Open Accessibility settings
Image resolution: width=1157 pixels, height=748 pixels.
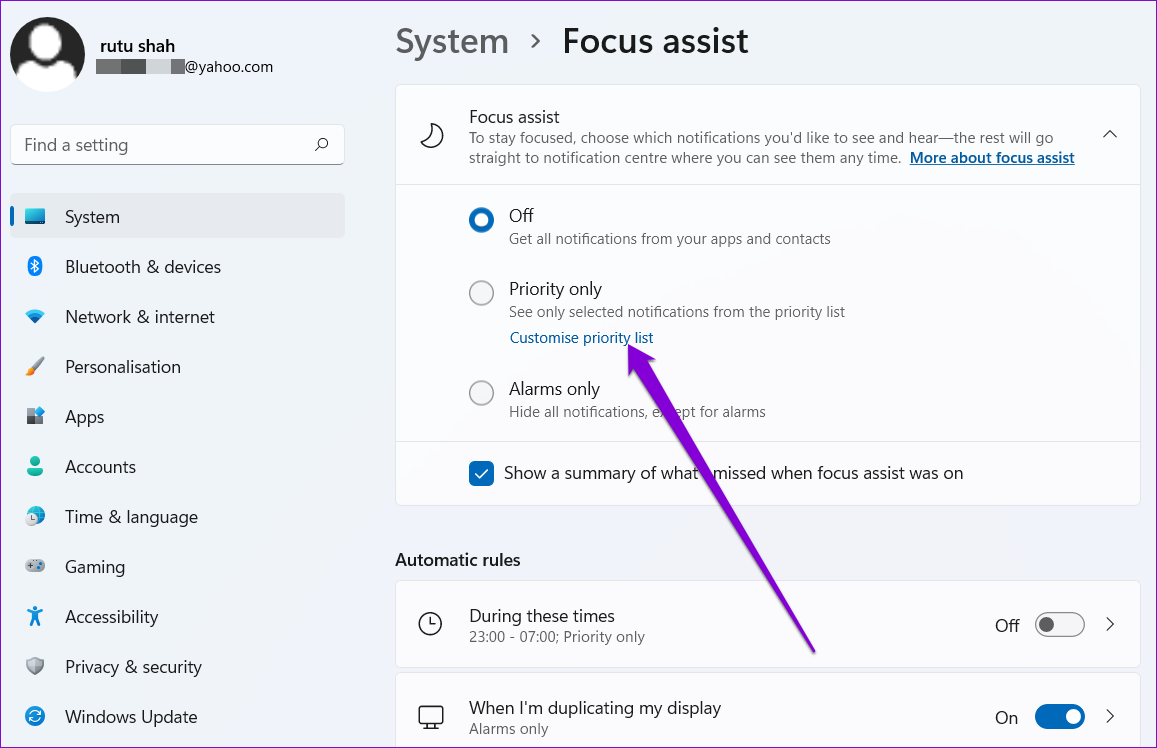[177, 617]
